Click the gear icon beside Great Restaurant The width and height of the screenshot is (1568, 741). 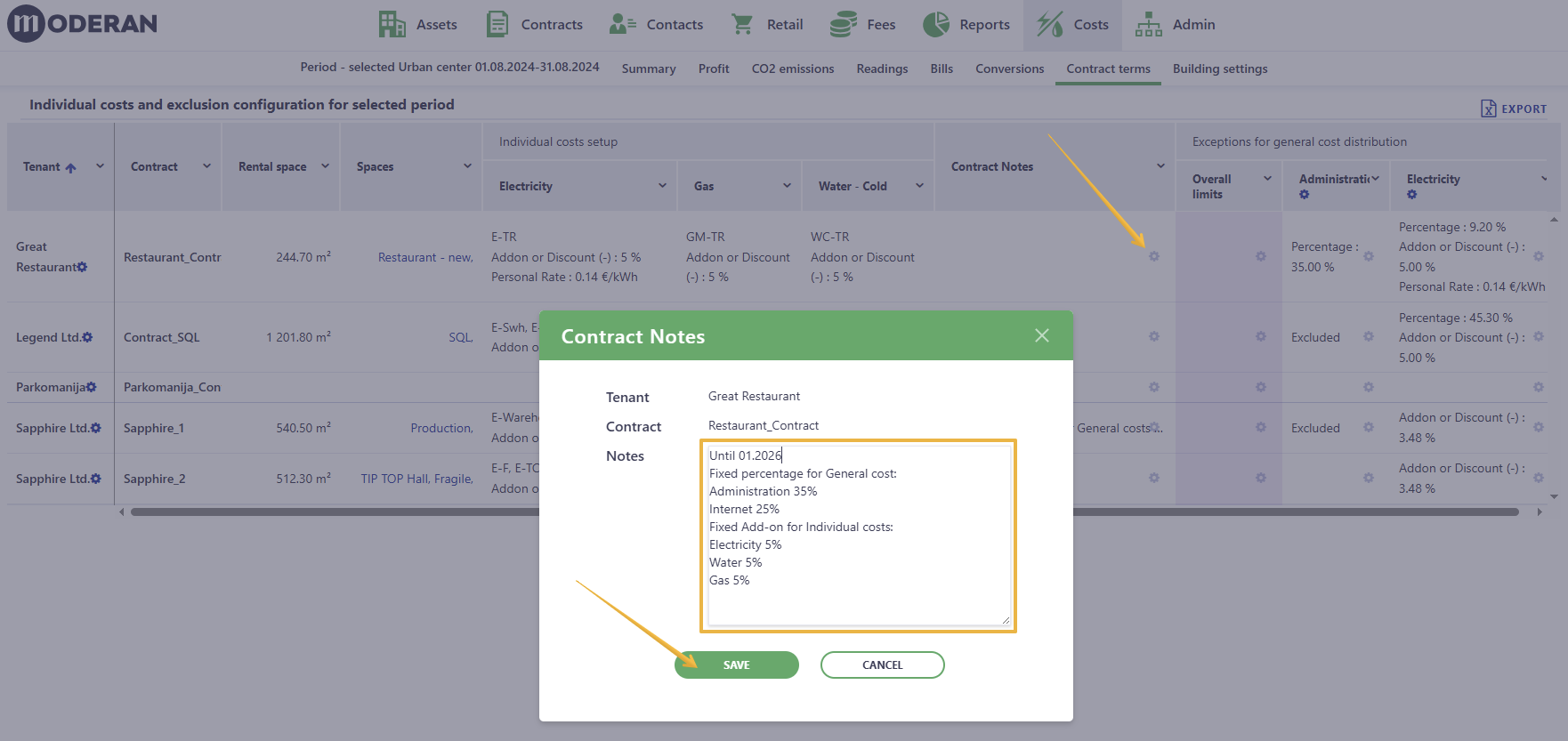click(82, 267)
